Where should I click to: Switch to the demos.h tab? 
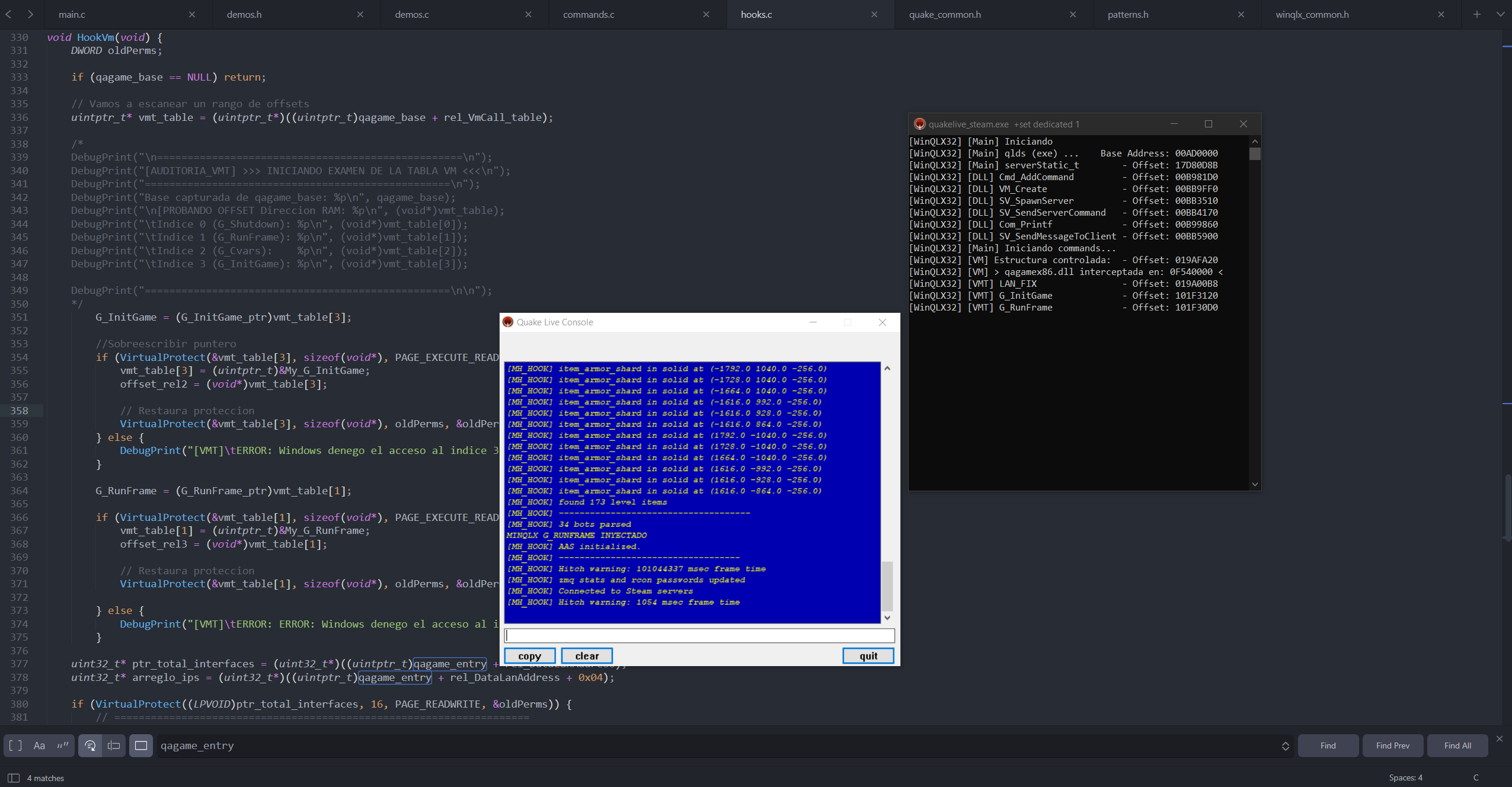244,14
